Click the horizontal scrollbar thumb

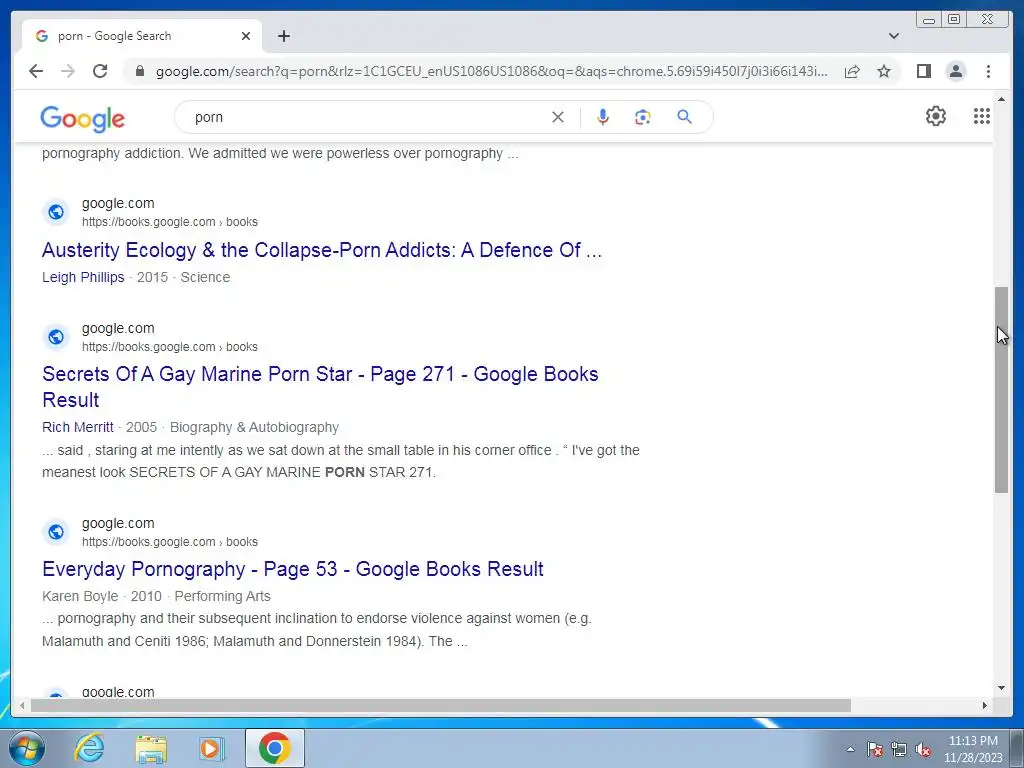441,705
